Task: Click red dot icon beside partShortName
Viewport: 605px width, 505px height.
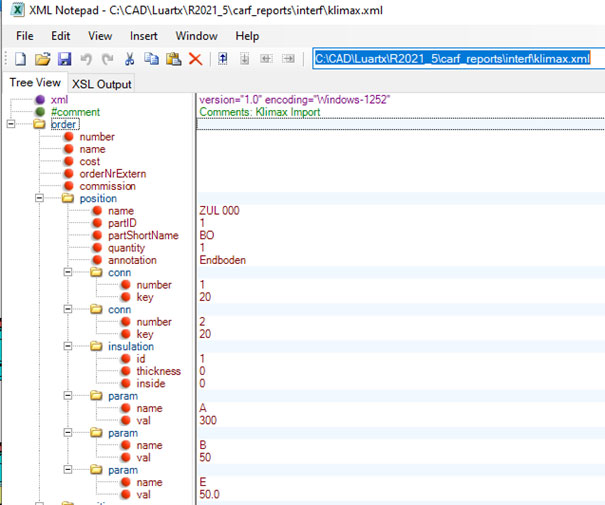Action: [97, 235]
